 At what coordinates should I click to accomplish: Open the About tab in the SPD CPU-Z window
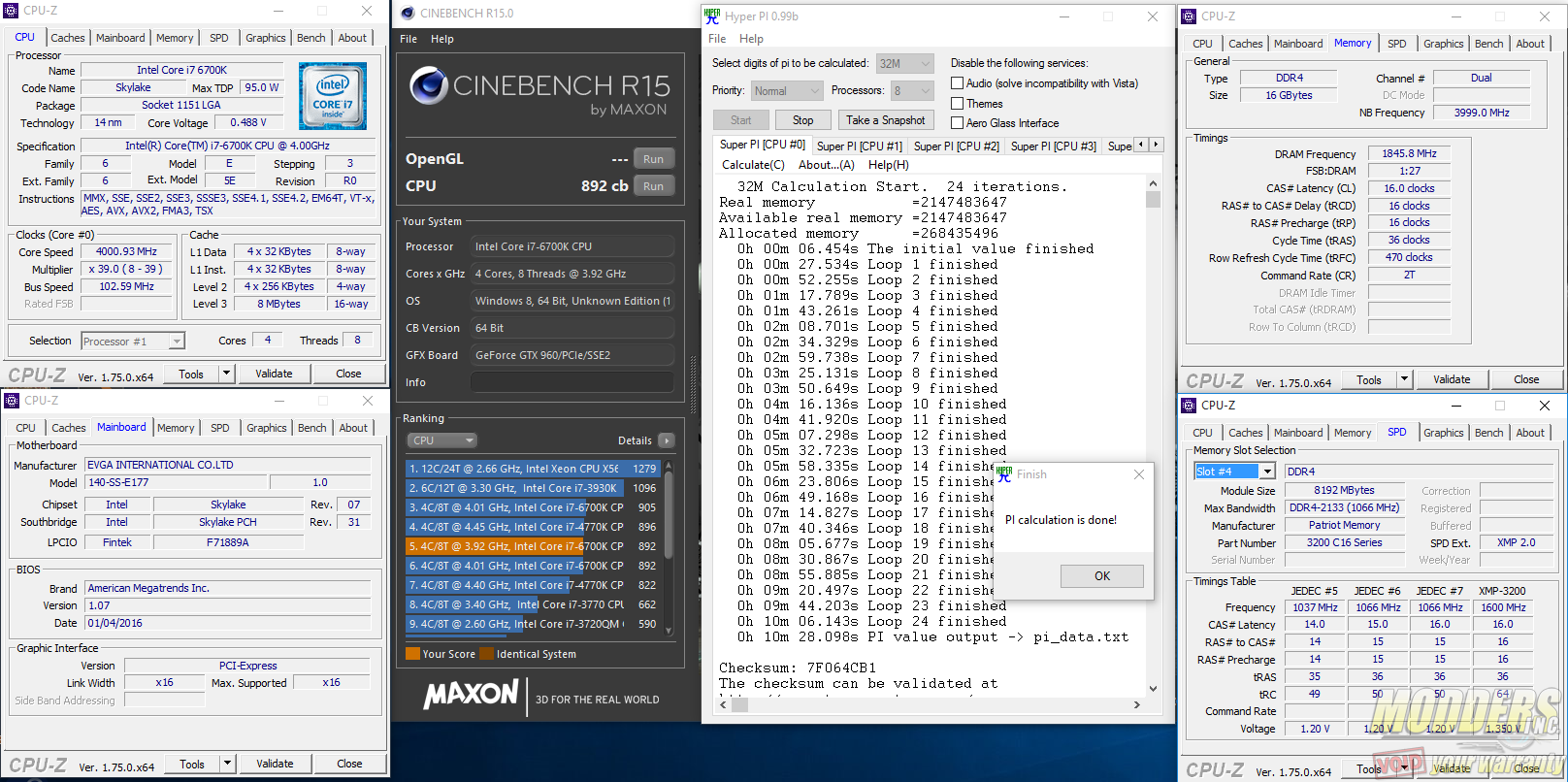coord(1530,433)
